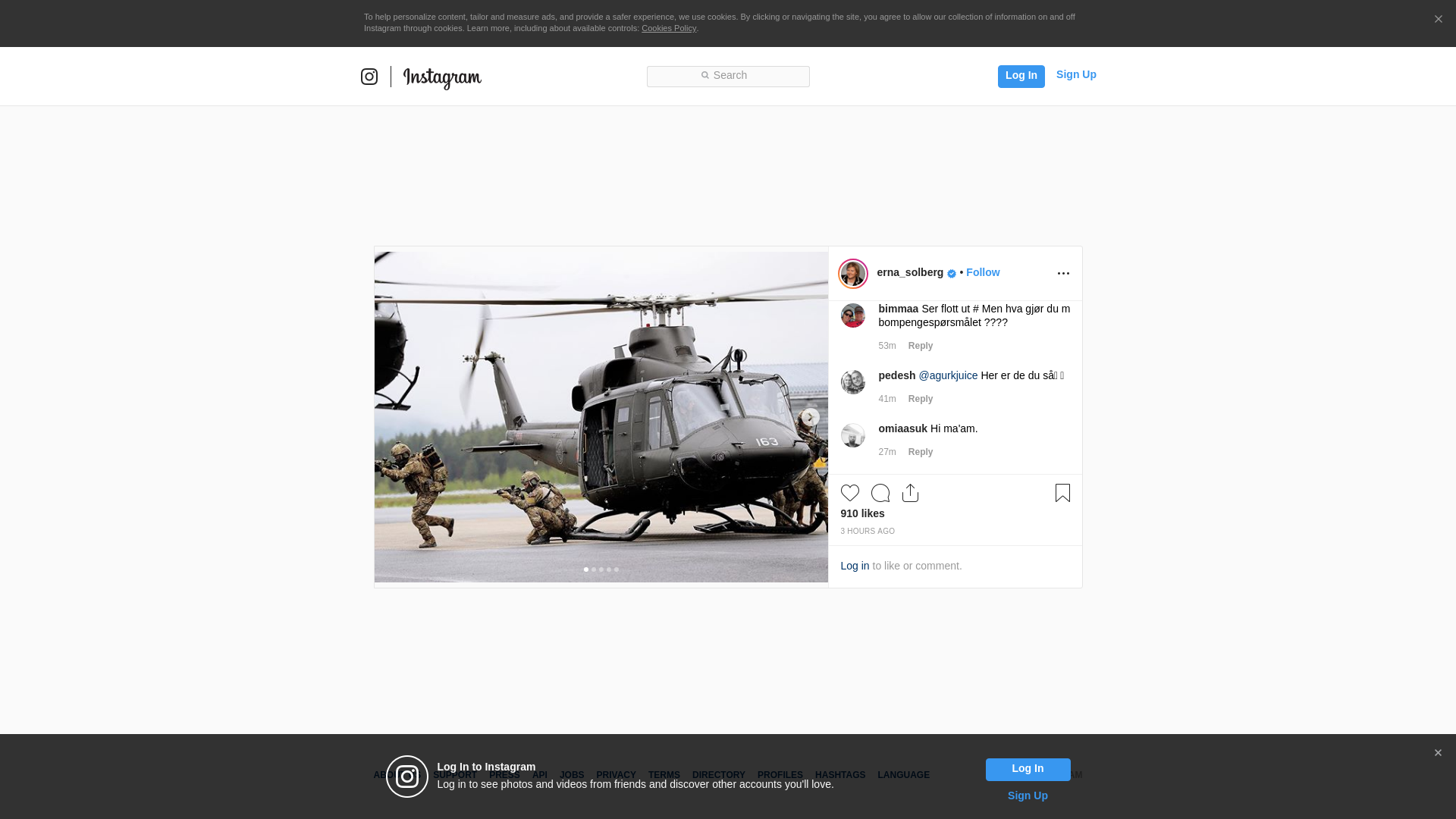
Task: Open the HASHTAGS footer link
Action: click(840, 775)
